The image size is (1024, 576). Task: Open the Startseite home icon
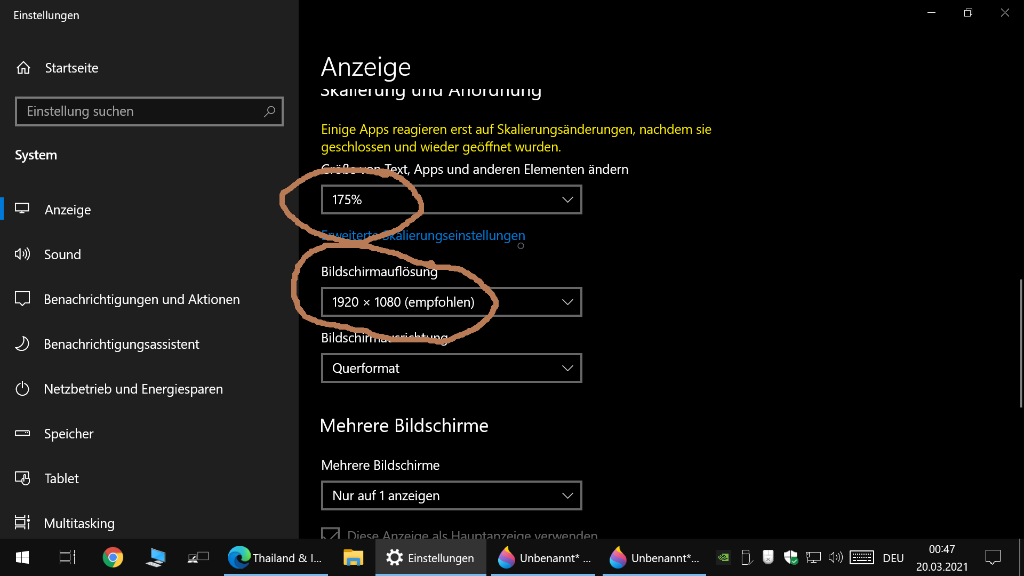[x=24, y=68]
